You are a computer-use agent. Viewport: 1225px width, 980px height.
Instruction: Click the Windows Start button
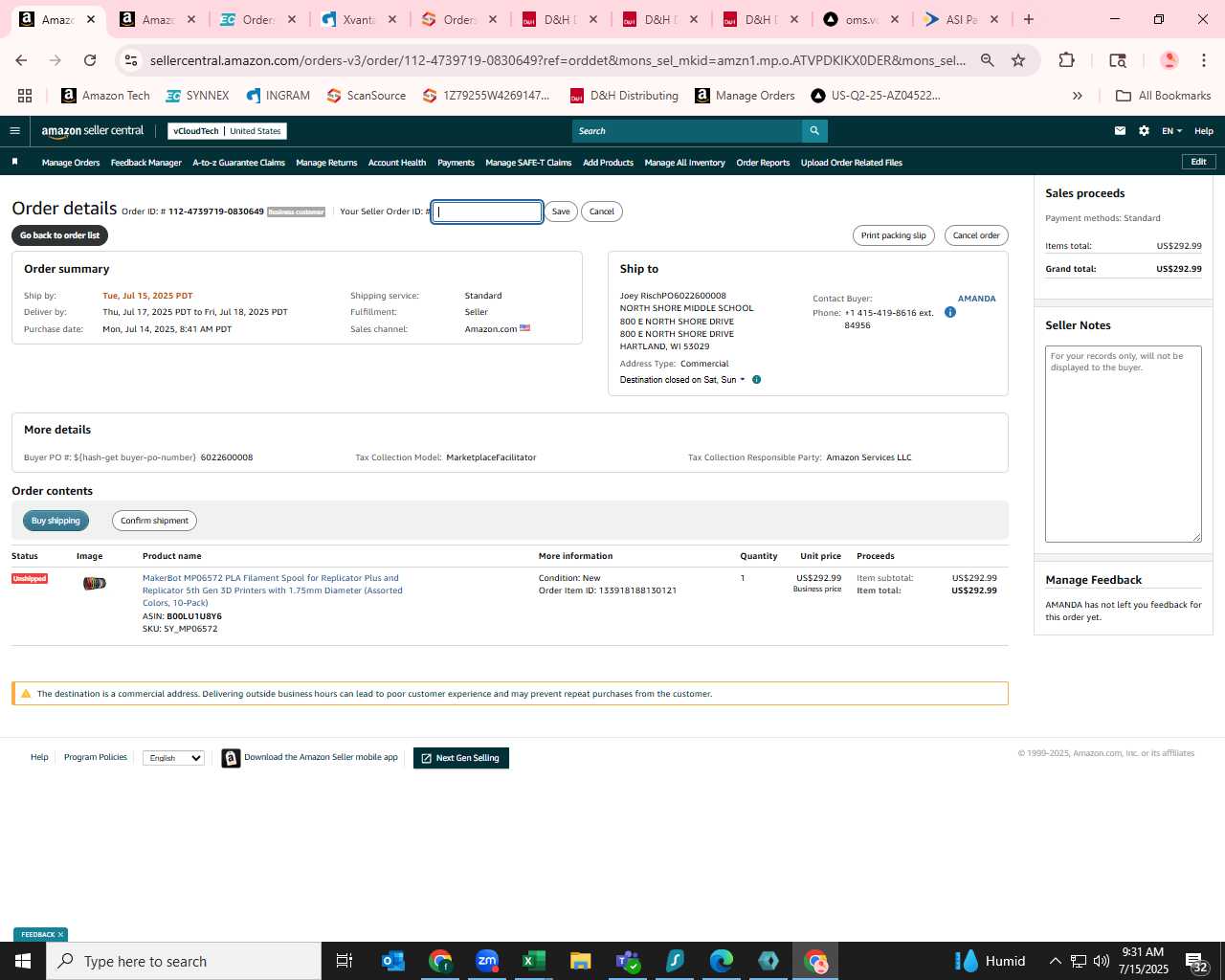(x=23, y=961)
